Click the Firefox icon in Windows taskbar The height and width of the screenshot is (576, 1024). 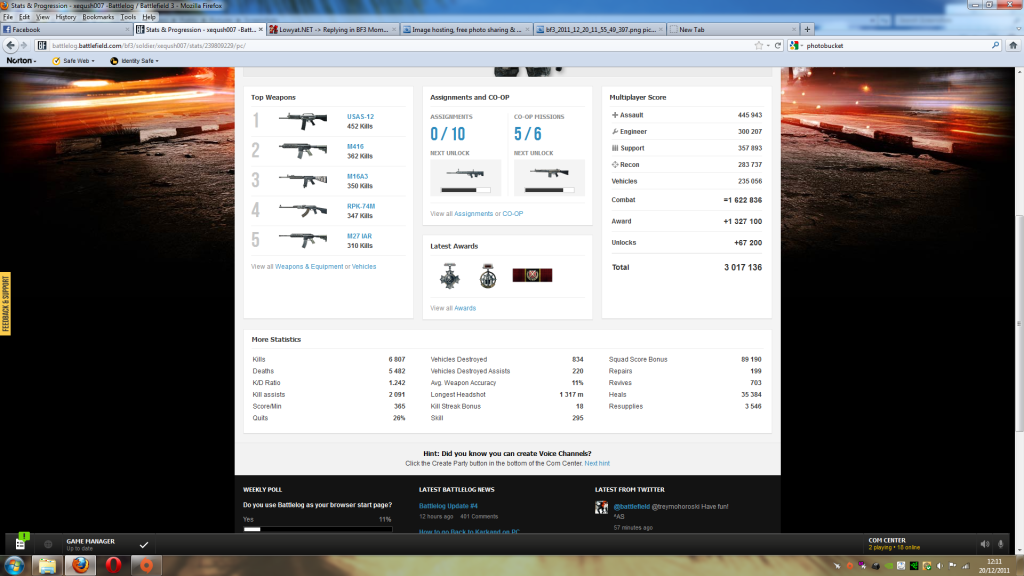coord(77,565)
